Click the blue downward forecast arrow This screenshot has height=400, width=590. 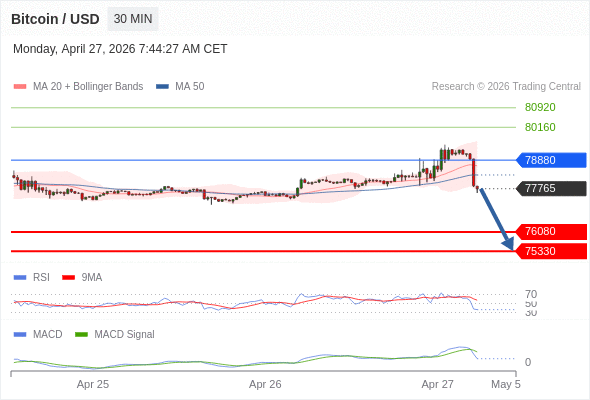(x=497, y=219)
